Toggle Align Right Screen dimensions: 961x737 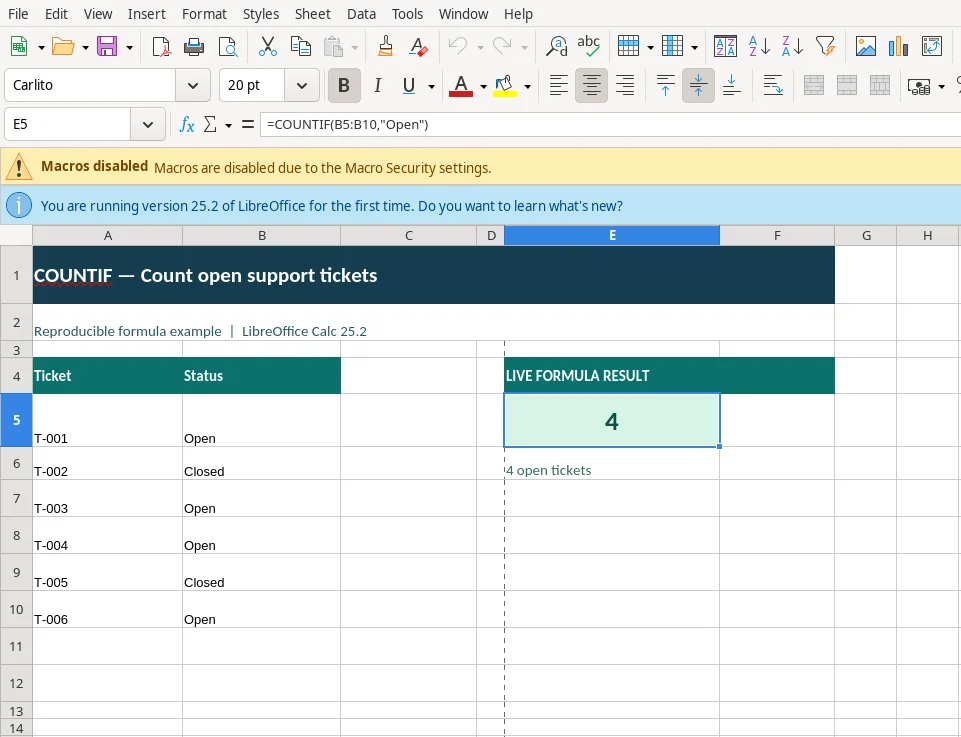625,85
